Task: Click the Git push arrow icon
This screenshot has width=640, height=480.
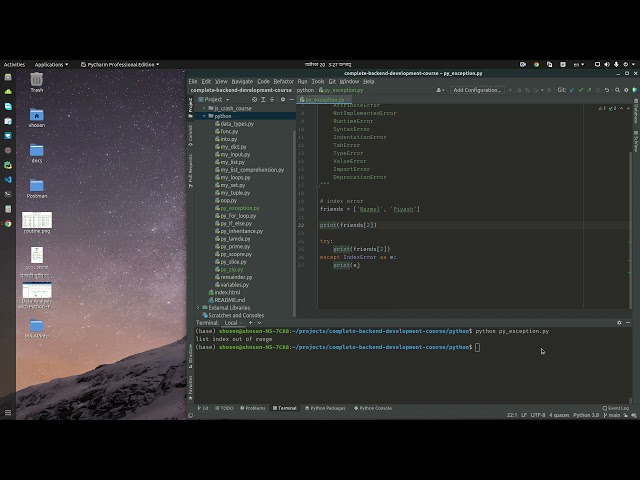Action: pos(589,90)
